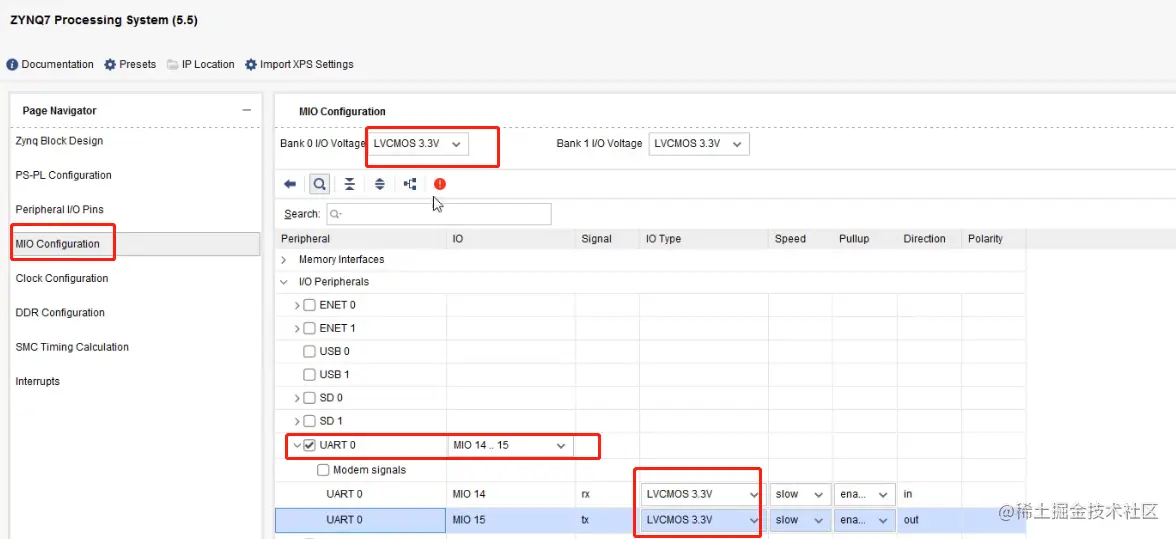Open Peripheral I/O Pins page
Image resolution: width=1176 pixels, height=539 pixels.
coord(59,209)
